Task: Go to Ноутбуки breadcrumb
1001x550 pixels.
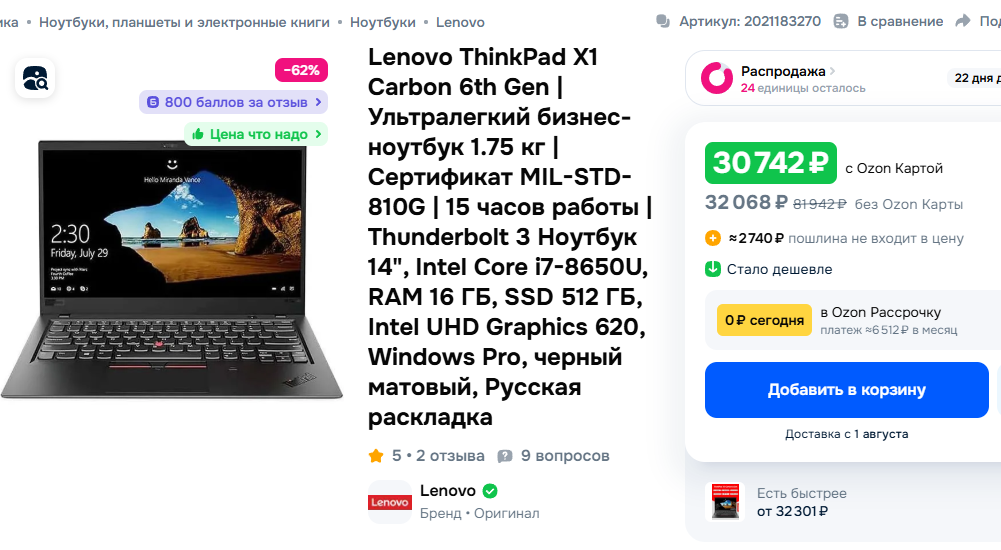Action: [x=382, y=22]
